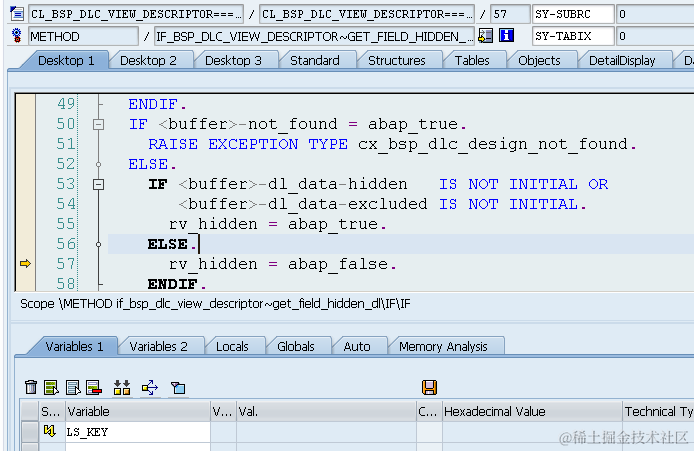Select the Variables 1 tab
The image size is (694, 451).
[x=74, y=346]
